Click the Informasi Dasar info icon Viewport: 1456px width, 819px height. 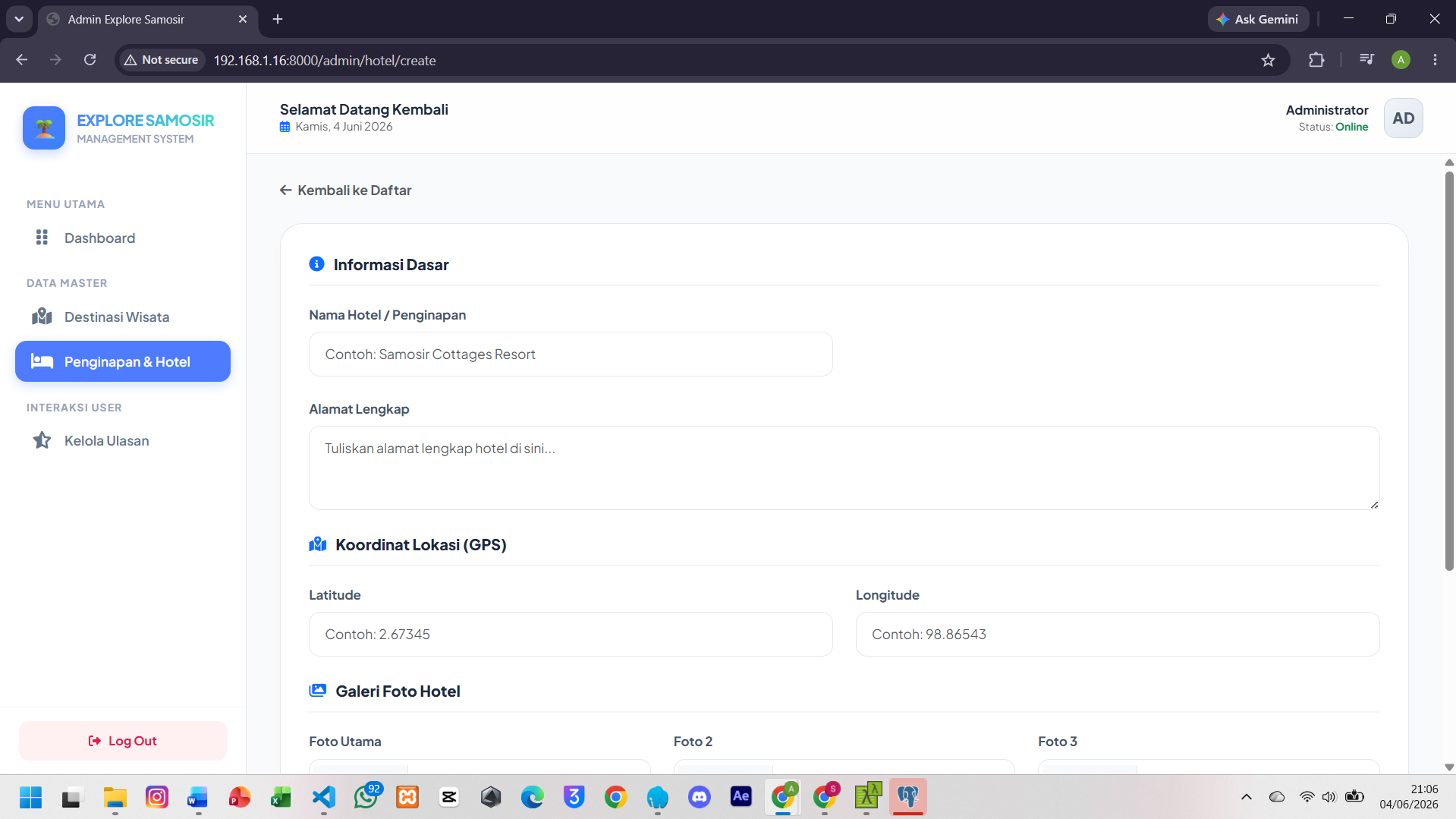pyautogui.click(x=316, y=264)
